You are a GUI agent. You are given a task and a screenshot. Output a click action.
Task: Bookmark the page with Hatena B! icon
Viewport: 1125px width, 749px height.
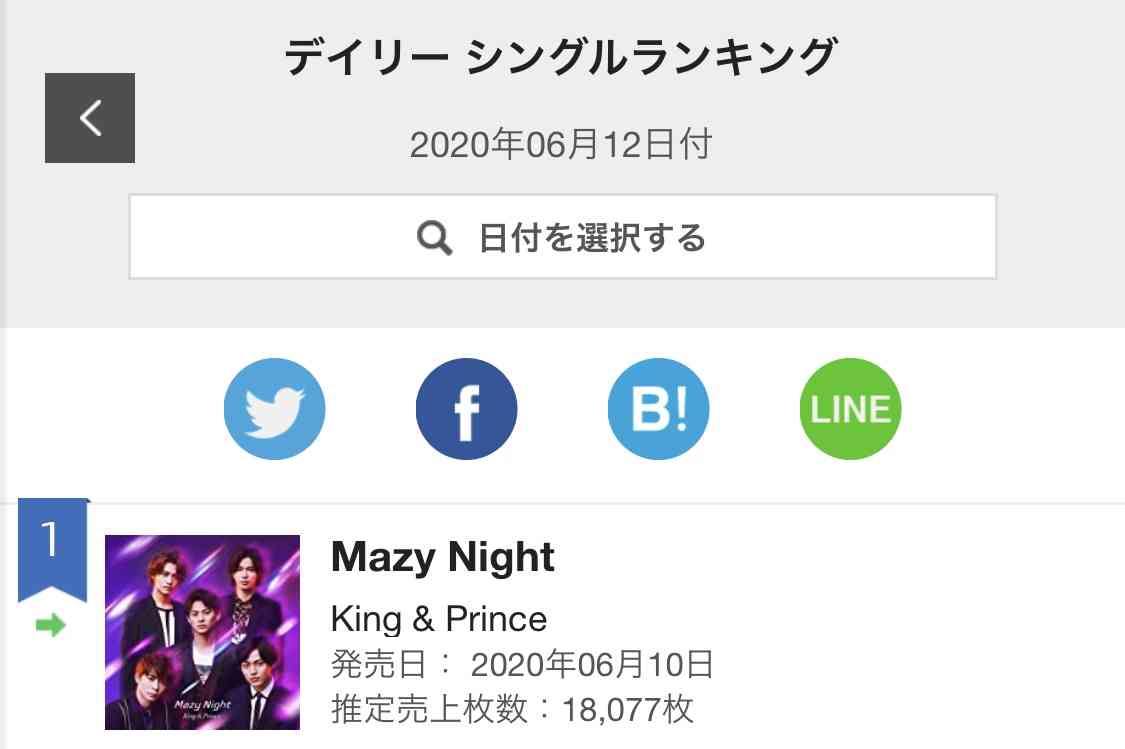(658, 409)
